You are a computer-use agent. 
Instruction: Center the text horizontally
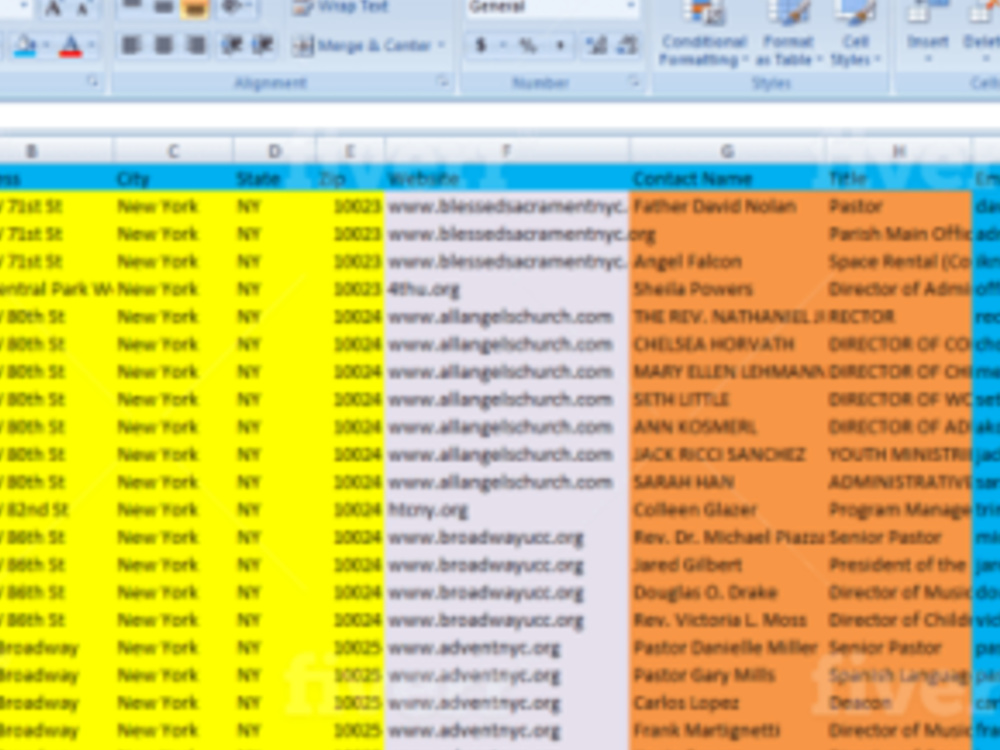click(163, 45)
